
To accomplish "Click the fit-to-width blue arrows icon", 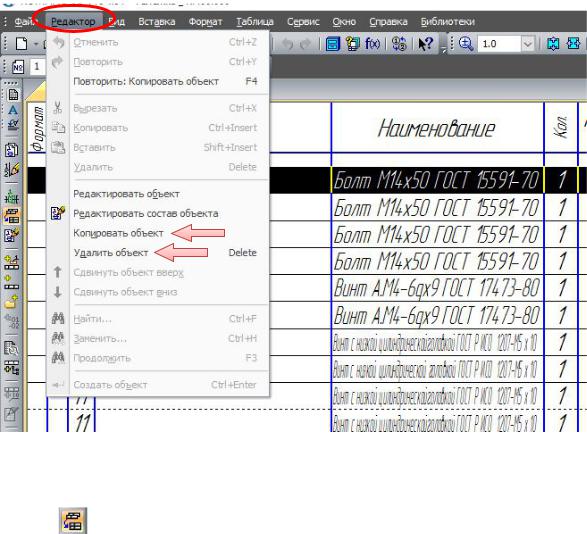I will (x=573, y=44).
